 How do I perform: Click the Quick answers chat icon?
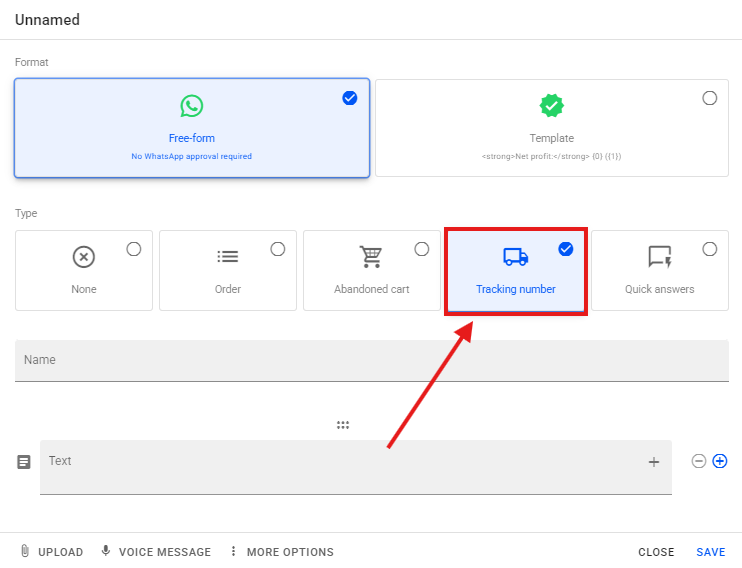tap(659, 257)
